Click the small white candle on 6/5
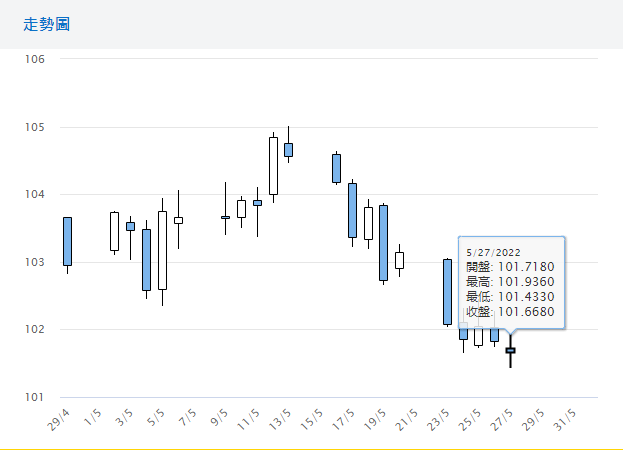 [x=178, y=220]
